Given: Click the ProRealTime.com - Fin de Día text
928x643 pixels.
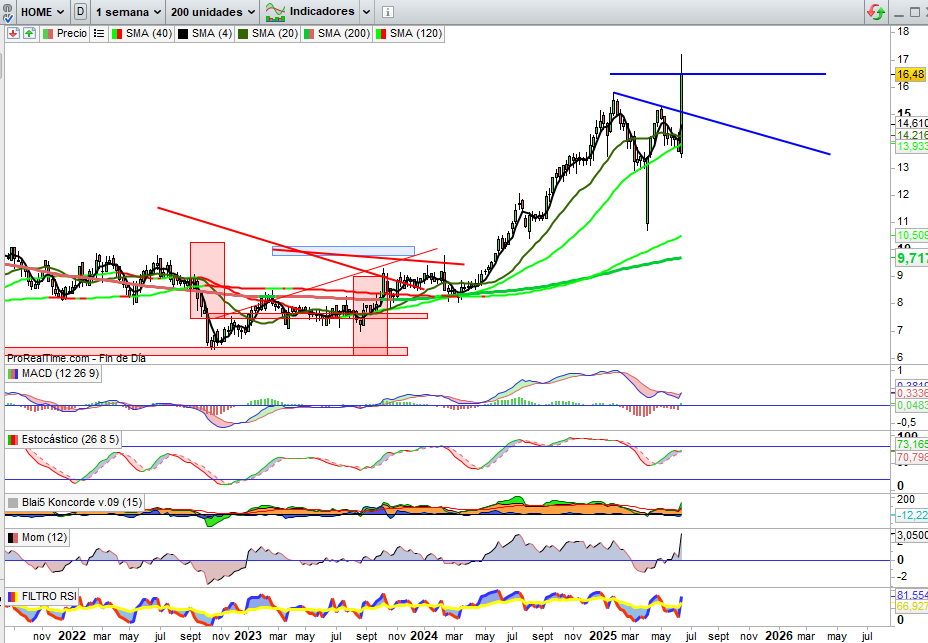Looking at the screenshot, I should click(76, 358).
